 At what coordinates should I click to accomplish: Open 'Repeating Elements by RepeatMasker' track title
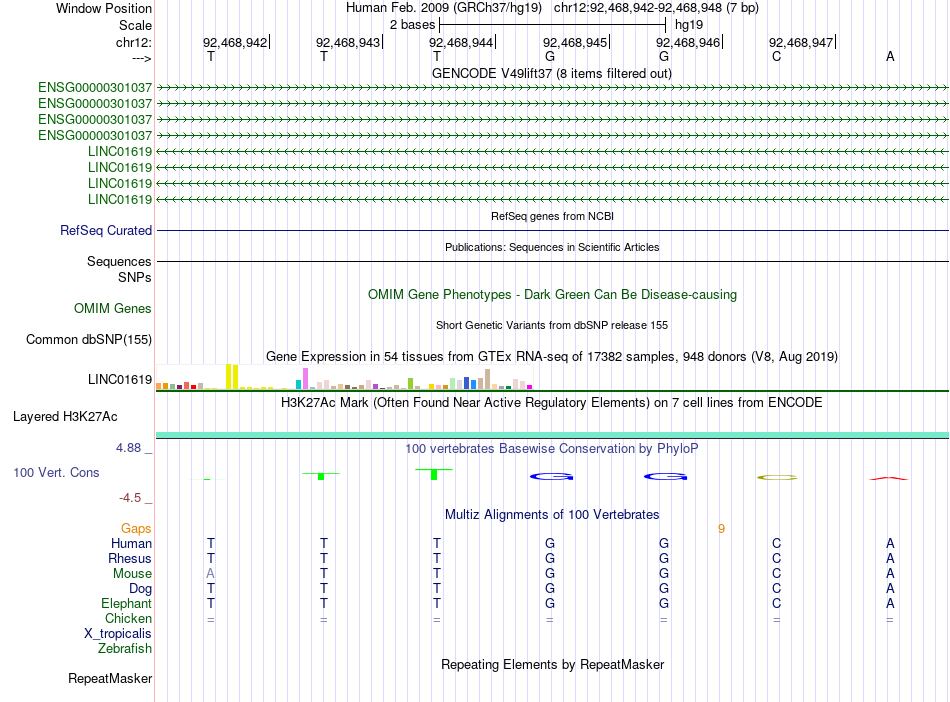[552, 664]
